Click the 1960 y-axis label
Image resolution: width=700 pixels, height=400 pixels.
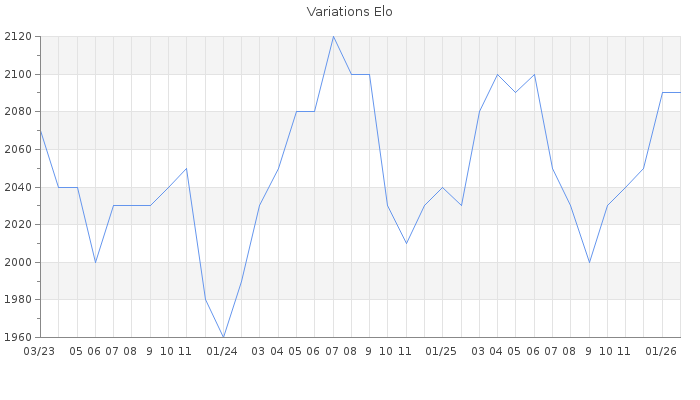click(x=17, y=337)
